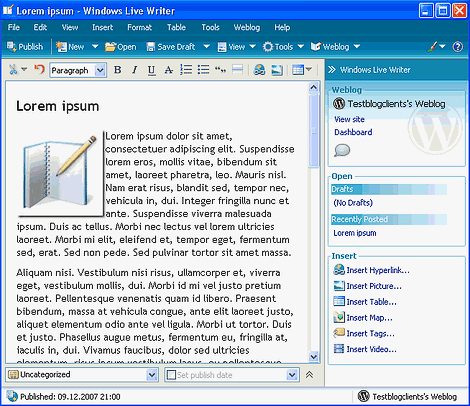
Task: Toggle Bold formatting
Action: (117, 70)
